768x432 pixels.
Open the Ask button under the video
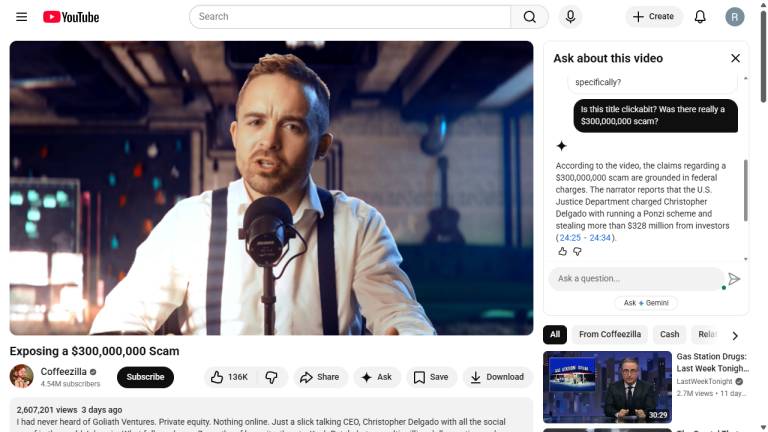click(377, 377)
